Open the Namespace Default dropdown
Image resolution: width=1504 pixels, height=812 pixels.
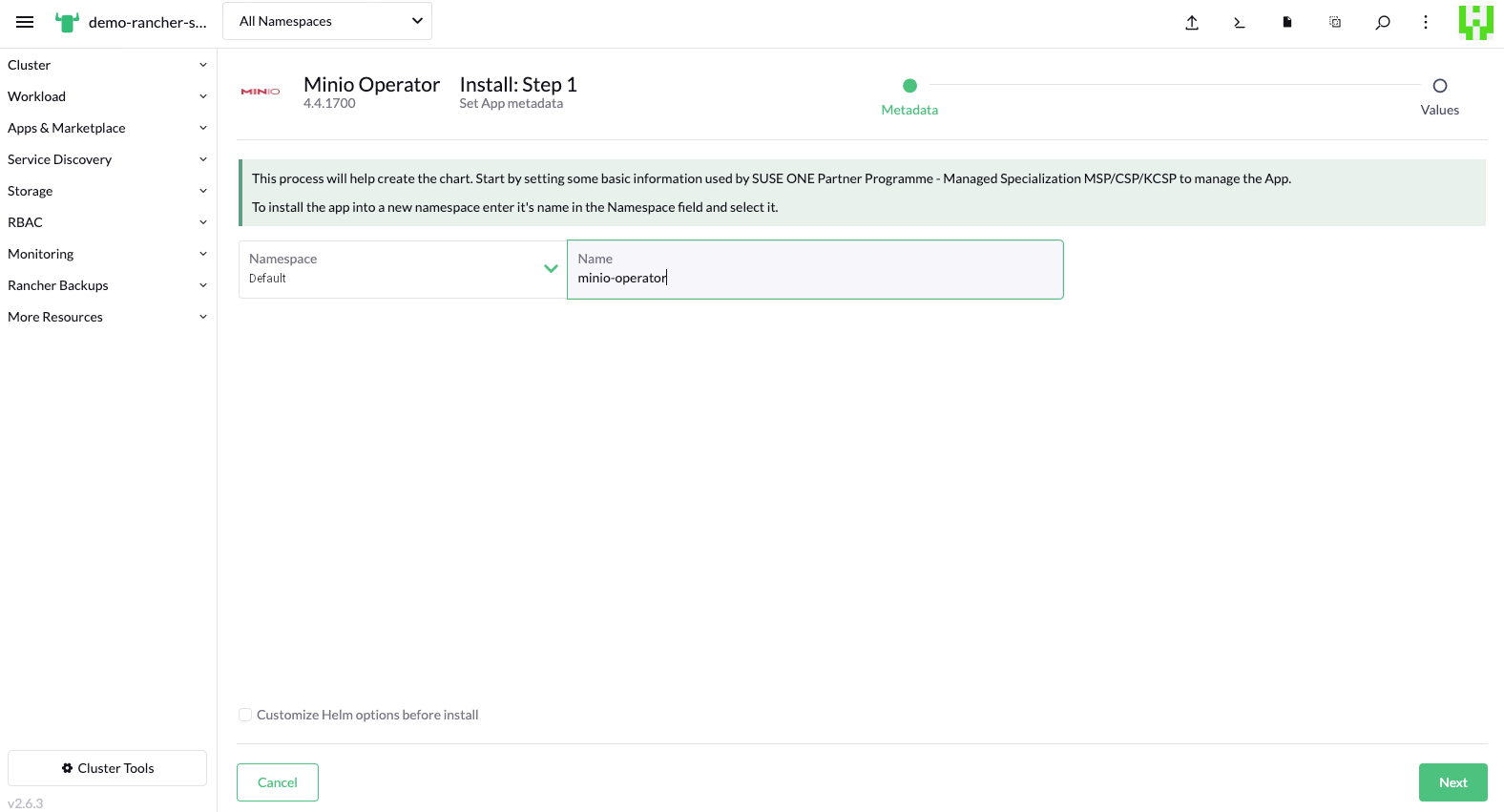tap(402, 269)
